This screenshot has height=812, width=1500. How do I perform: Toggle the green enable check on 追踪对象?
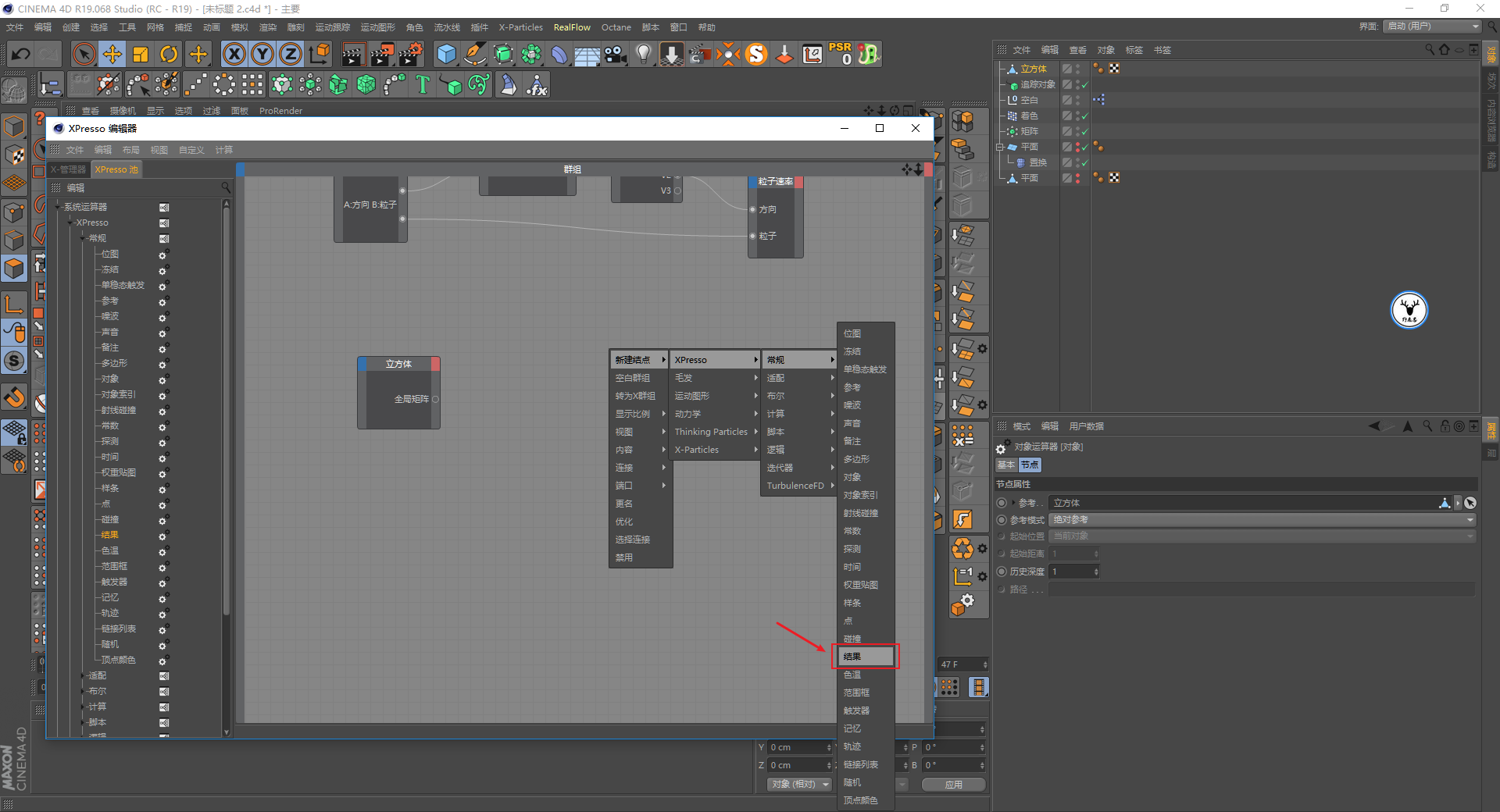pyautogui.click(x=1084, y=84)
